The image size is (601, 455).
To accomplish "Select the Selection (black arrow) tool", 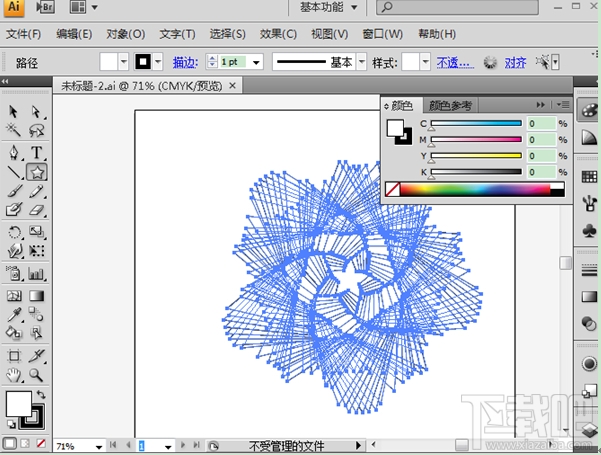I will point(13,112).
